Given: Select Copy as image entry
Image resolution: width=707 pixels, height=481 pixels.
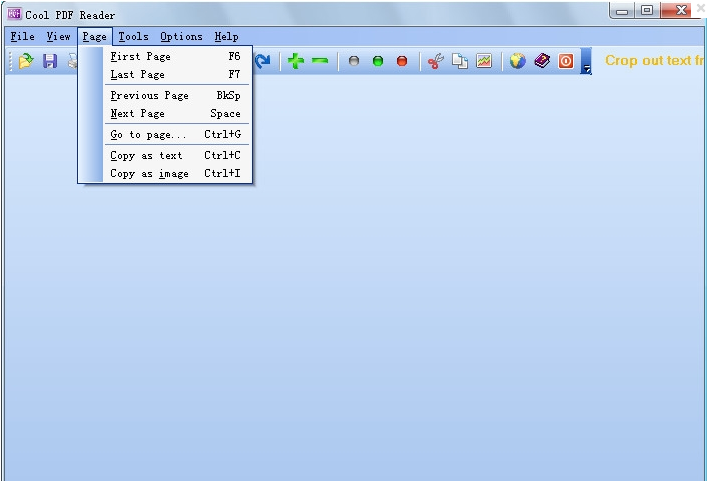Looking at the screenshot, I should [176, 174].
